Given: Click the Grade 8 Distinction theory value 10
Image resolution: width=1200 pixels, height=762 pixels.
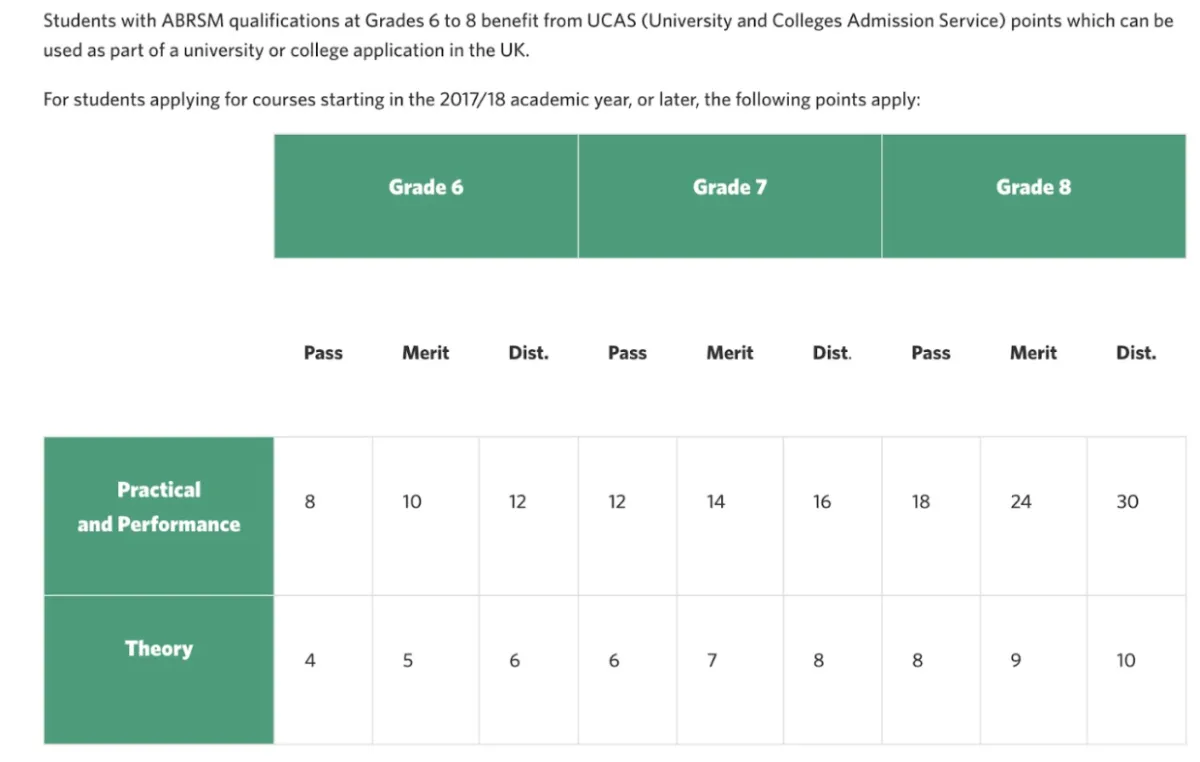Looking at the screenshot, I should (x=1126, y=660).
